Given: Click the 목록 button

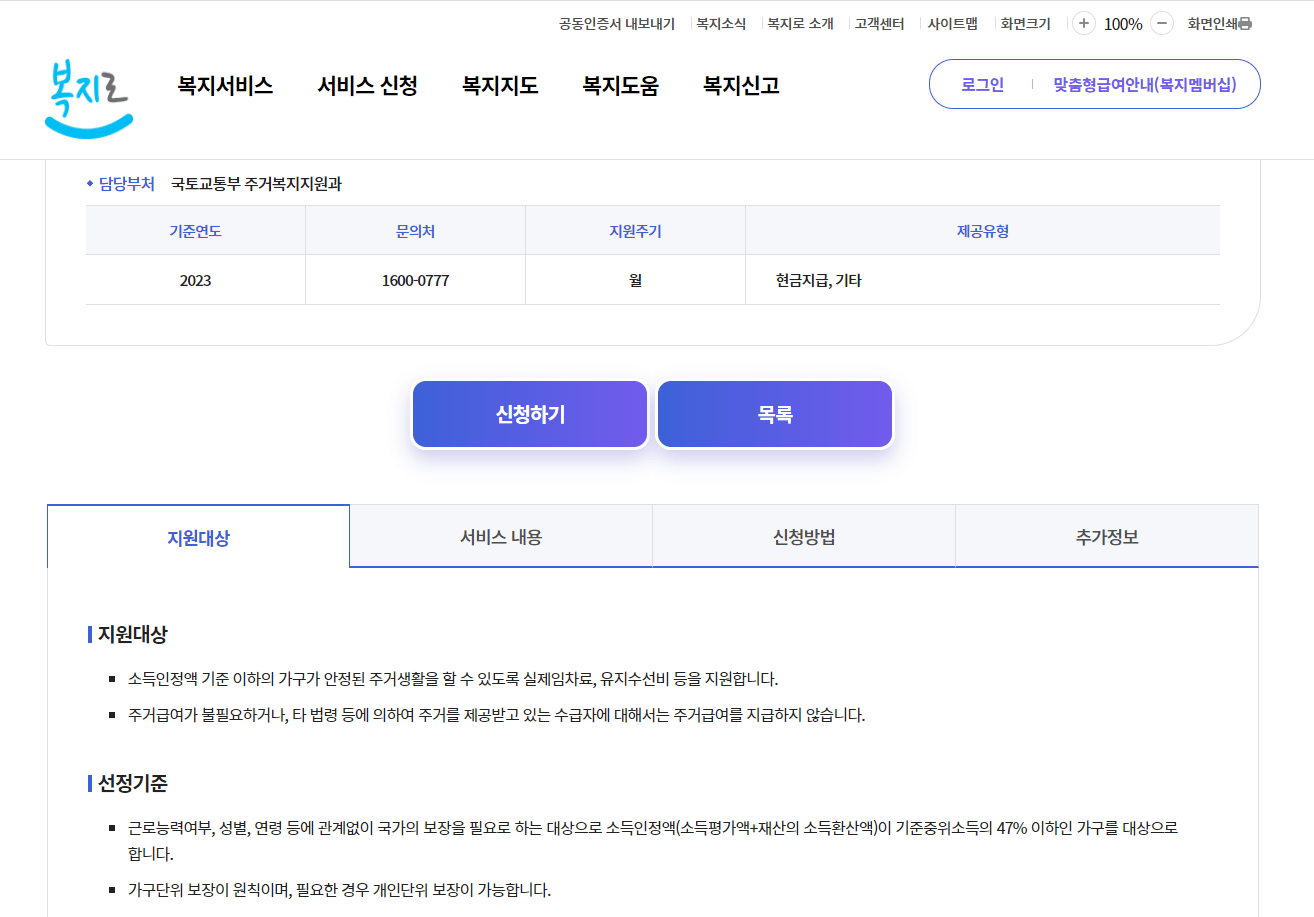Looking at the screenshot, I should pos(774,413).
